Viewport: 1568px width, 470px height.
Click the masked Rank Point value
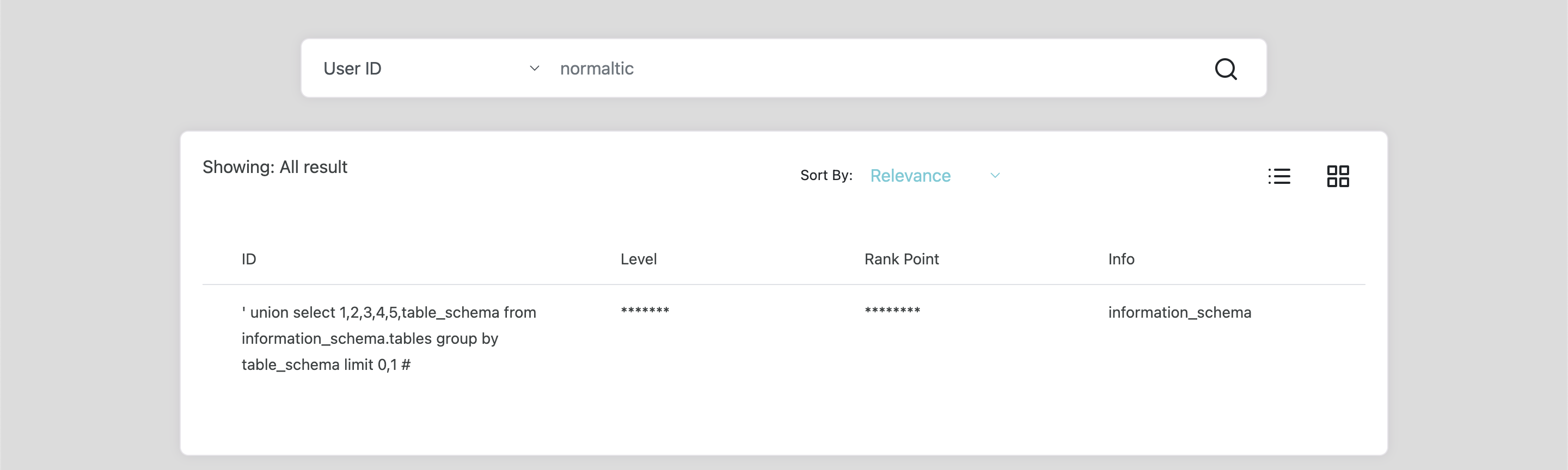coord(892,311)
